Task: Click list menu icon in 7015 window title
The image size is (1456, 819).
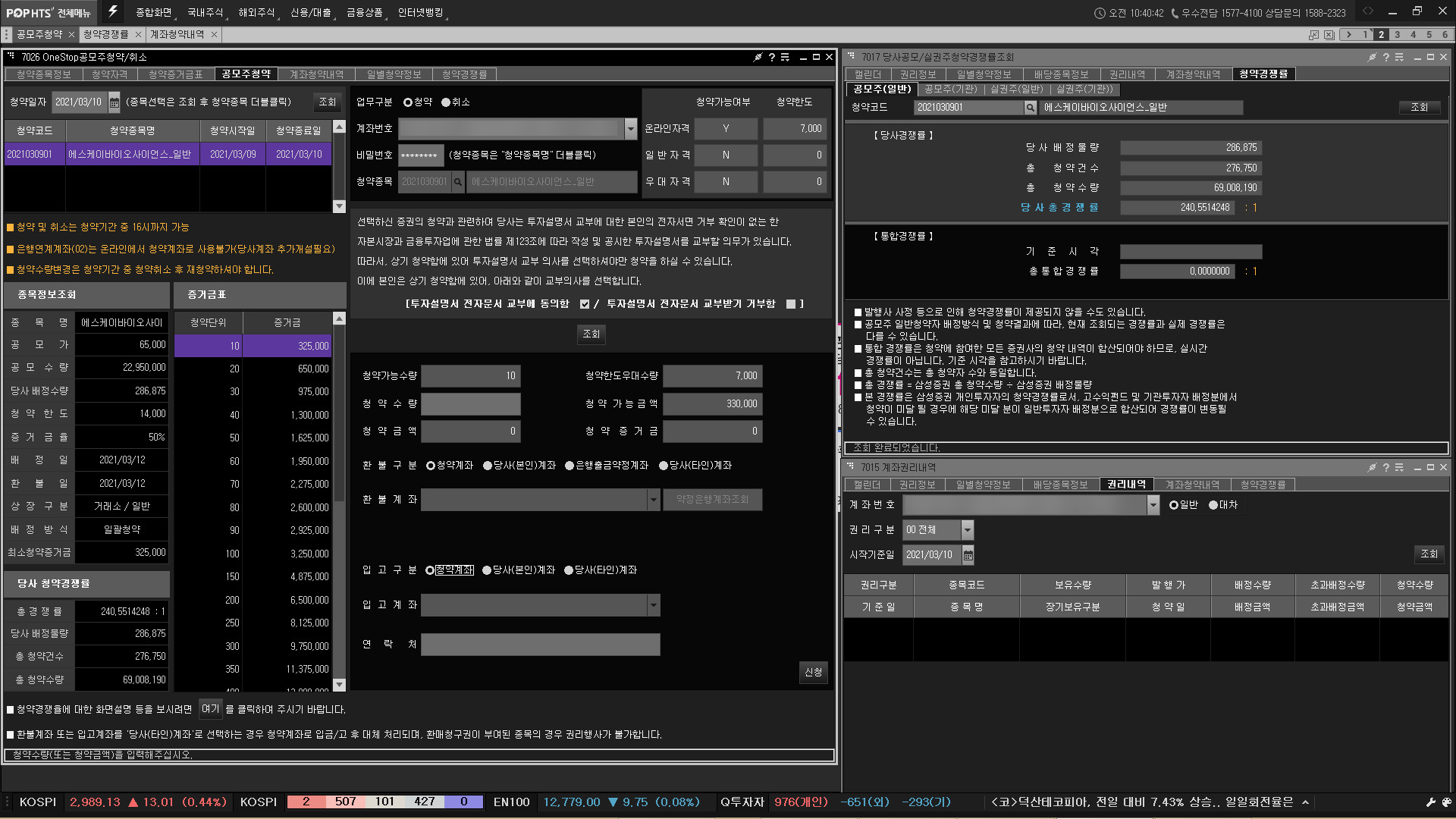Action: 1399,467
